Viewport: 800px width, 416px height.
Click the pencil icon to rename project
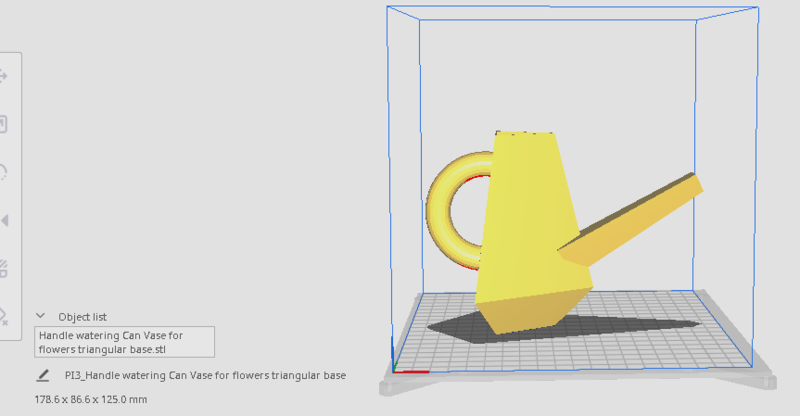(x=43, y=376)
